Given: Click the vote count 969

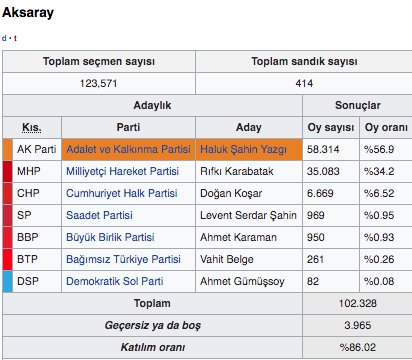Looking at the screenshot, I should (x=316, y=215).
